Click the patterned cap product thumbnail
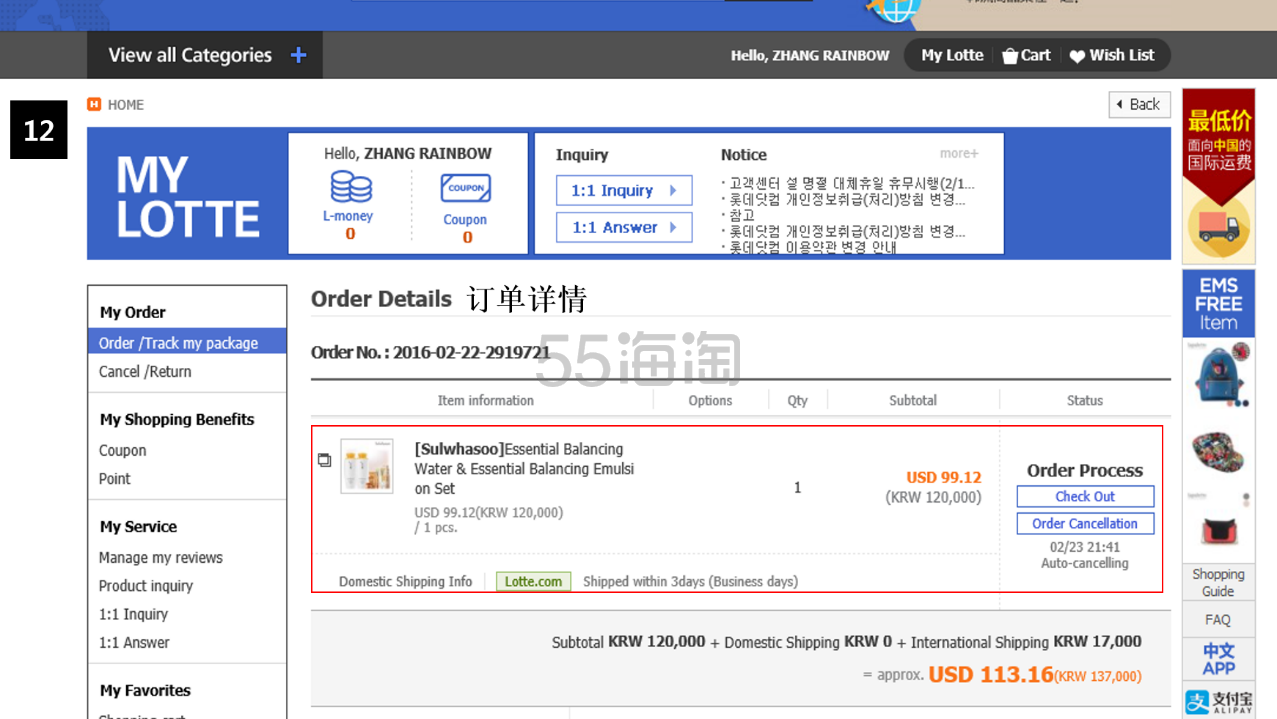The image size is (1277, 719). tap(1219, 452)
